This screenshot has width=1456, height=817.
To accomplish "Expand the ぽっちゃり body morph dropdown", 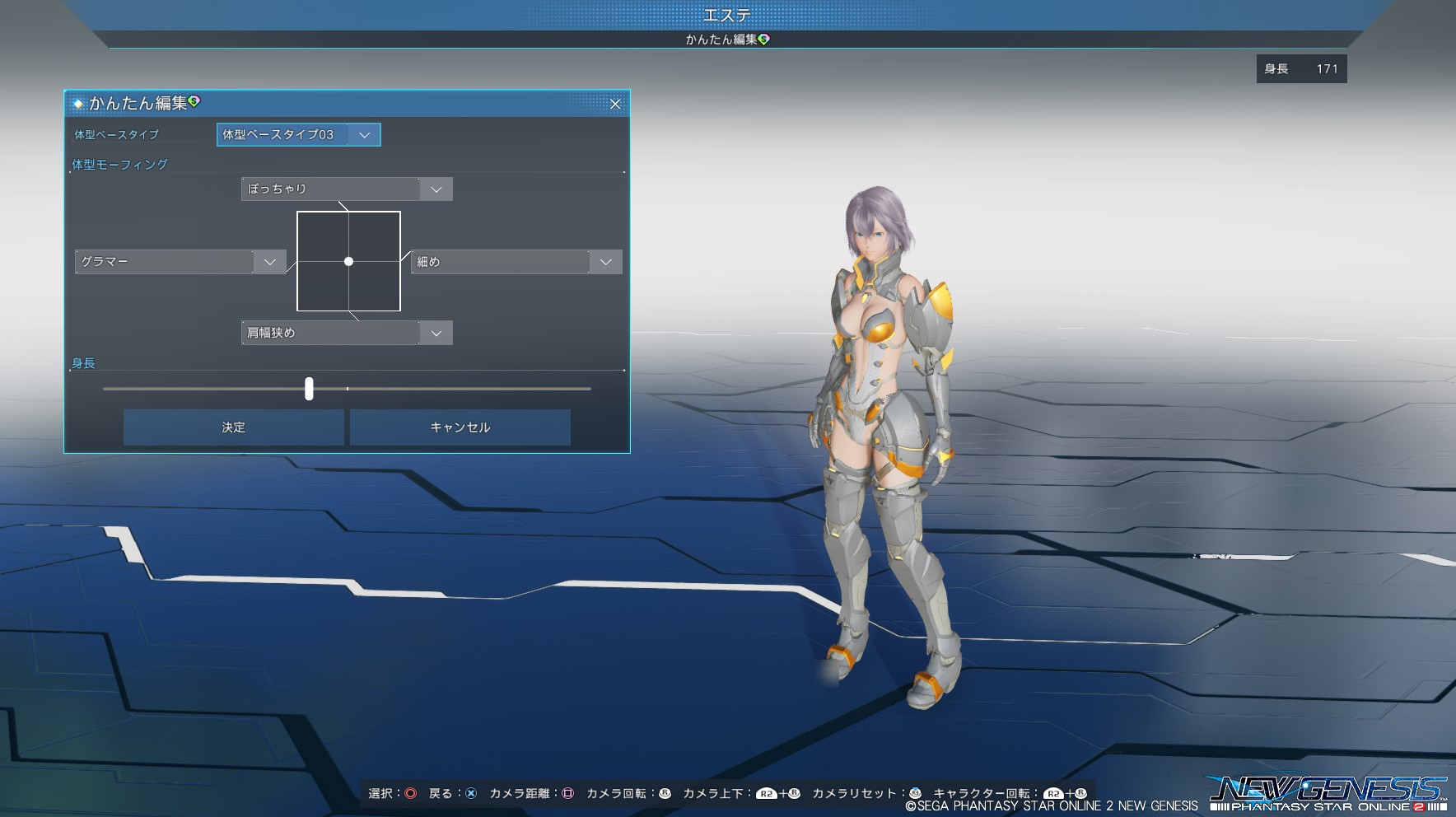I will point(347,189).
